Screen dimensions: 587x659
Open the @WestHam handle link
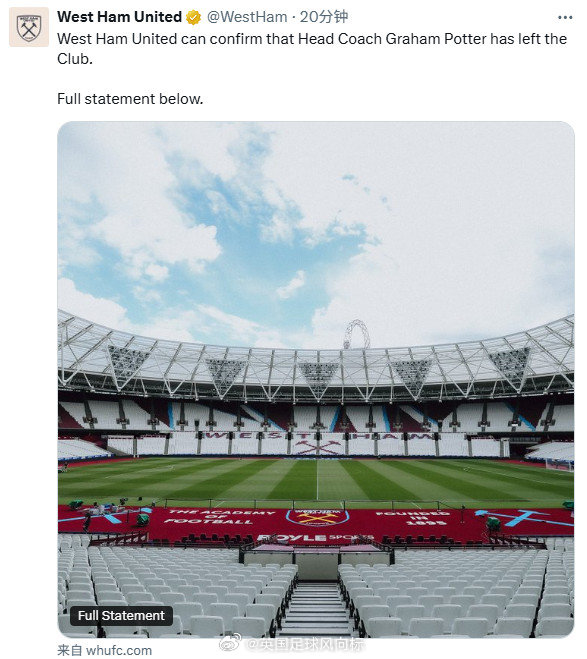pyautogui.click(x=247, y=17)
